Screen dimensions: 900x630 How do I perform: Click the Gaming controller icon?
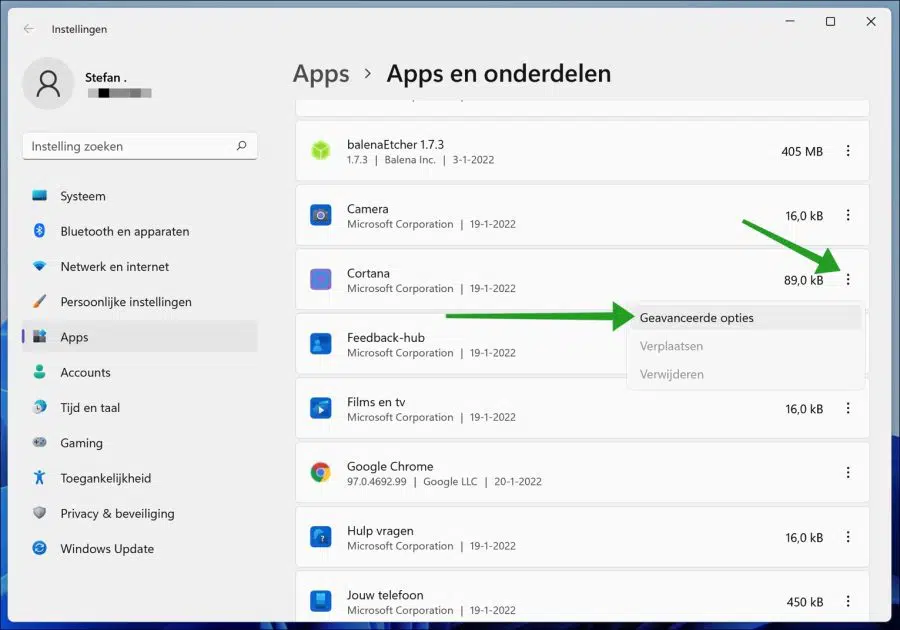click(40, 442)
